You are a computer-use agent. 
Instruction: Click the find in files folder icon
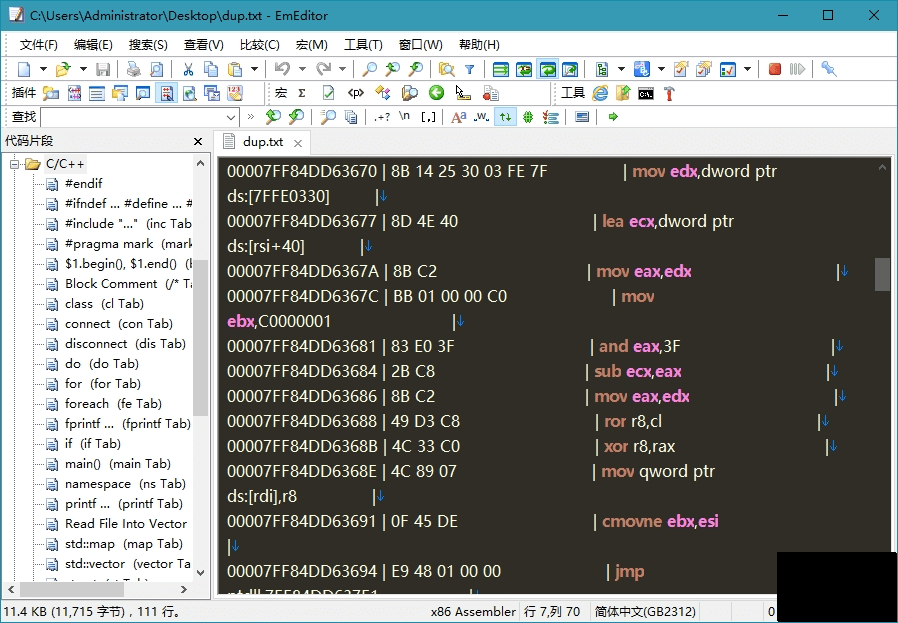[x=446, y=69]
